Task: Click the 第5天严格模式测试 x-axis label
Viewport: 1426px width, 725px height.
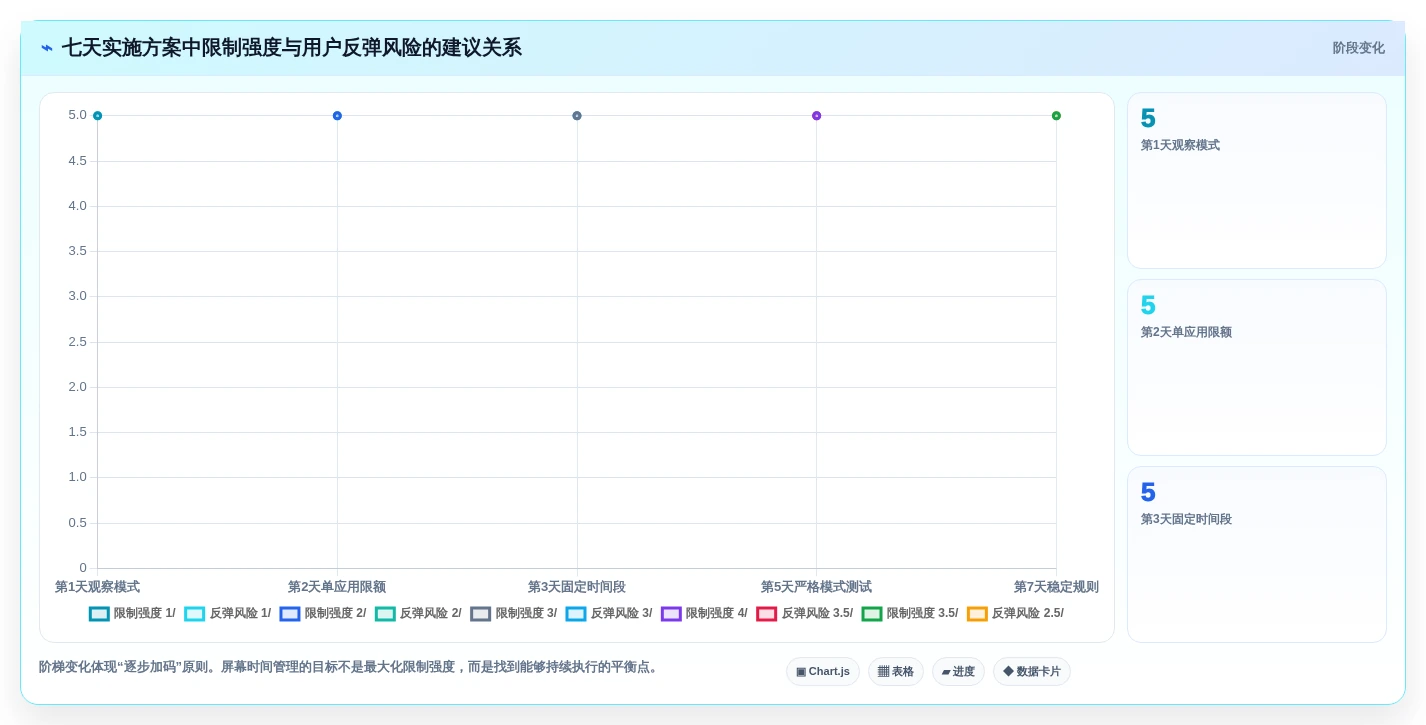Action: click(x=816, y=587)
